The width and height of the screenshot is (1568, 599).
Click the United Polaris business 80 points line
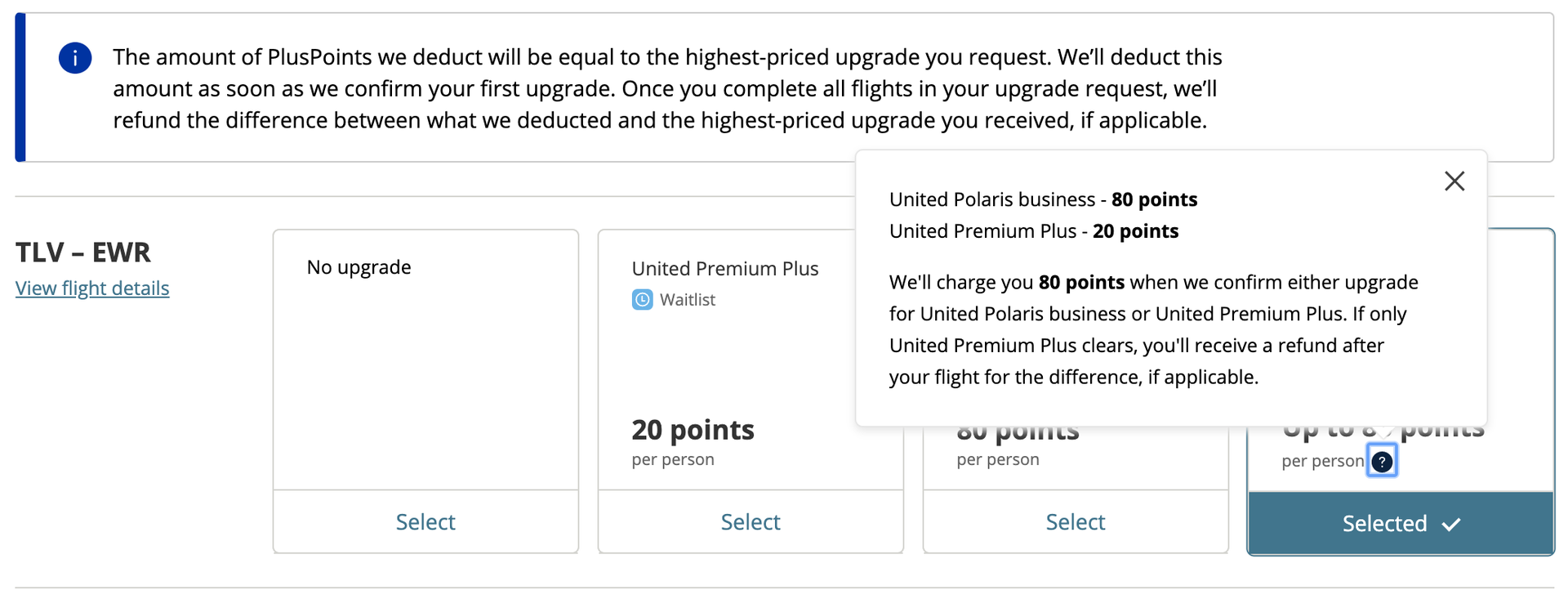coord(1043,199)
